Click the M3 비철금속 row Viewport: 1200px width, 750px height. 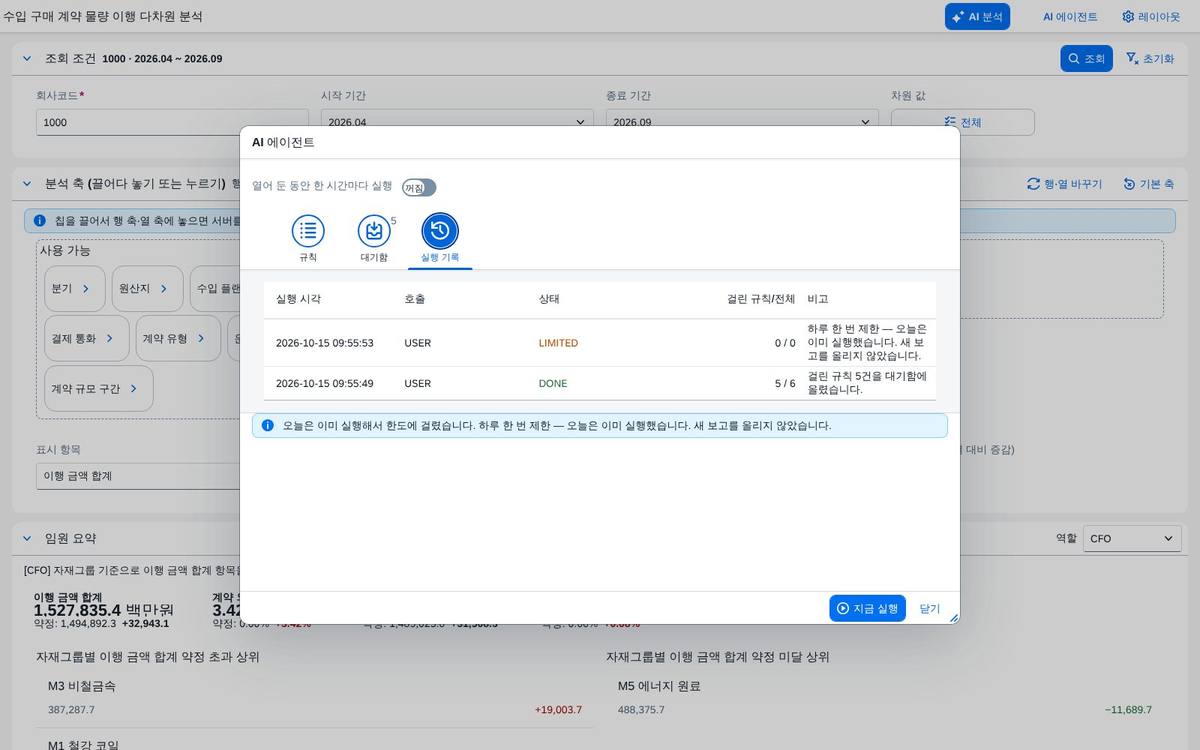(x=315, y=698)
